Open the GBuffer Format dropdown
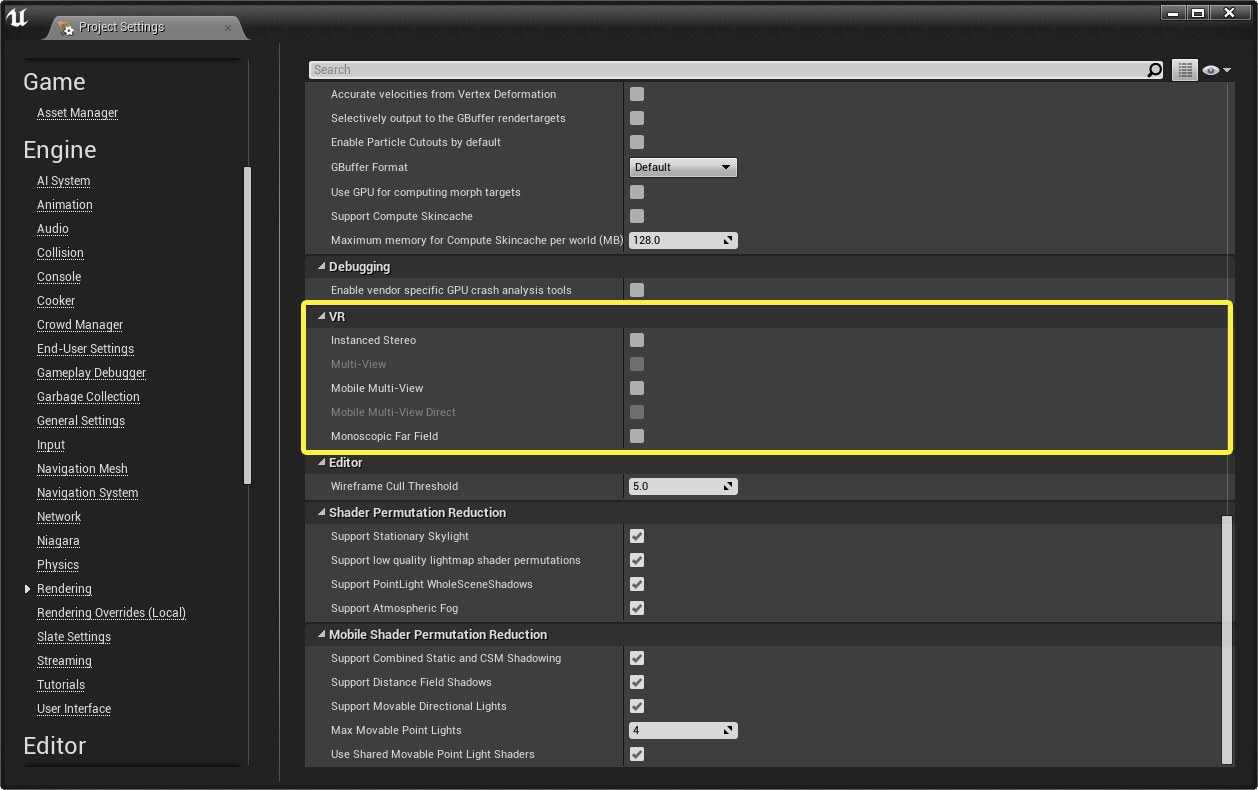1258x790 pixels. [683, 167]
